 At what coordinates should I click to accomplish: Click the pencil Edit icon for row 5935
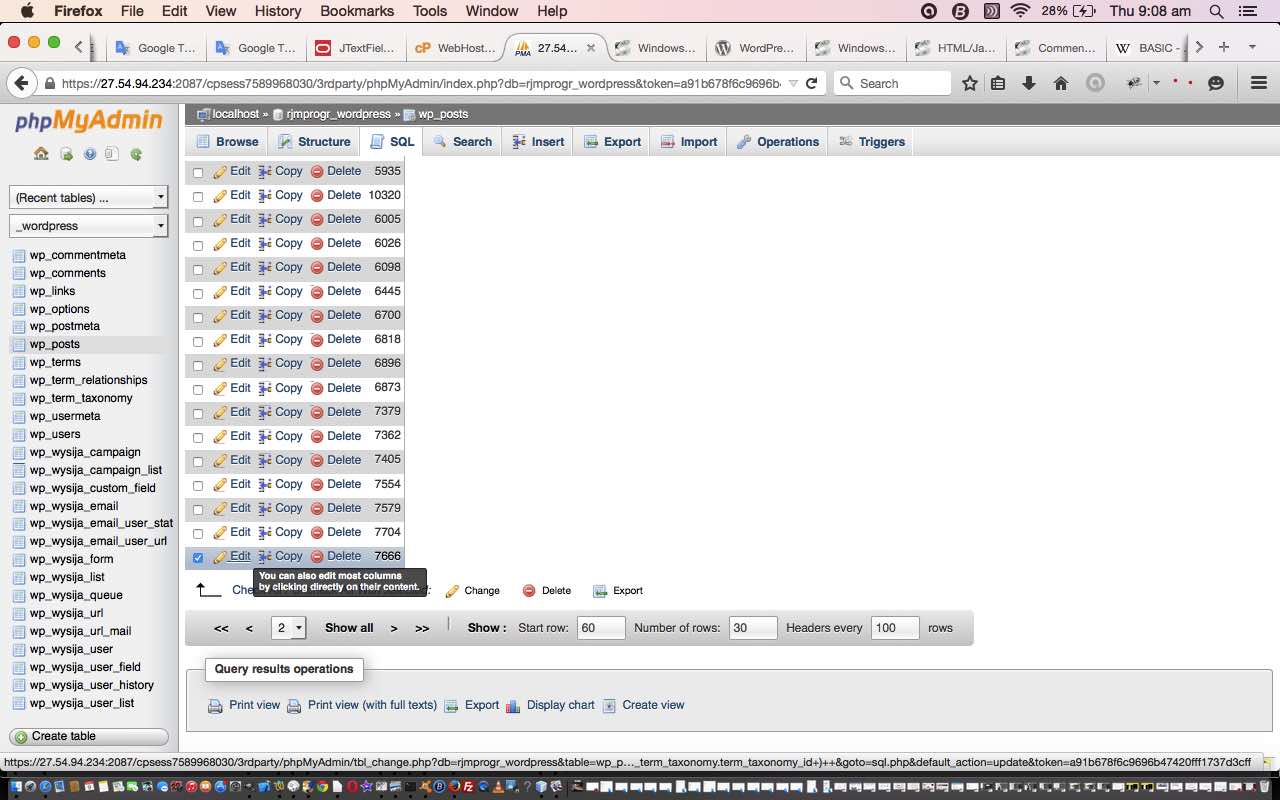coord(220,172)
